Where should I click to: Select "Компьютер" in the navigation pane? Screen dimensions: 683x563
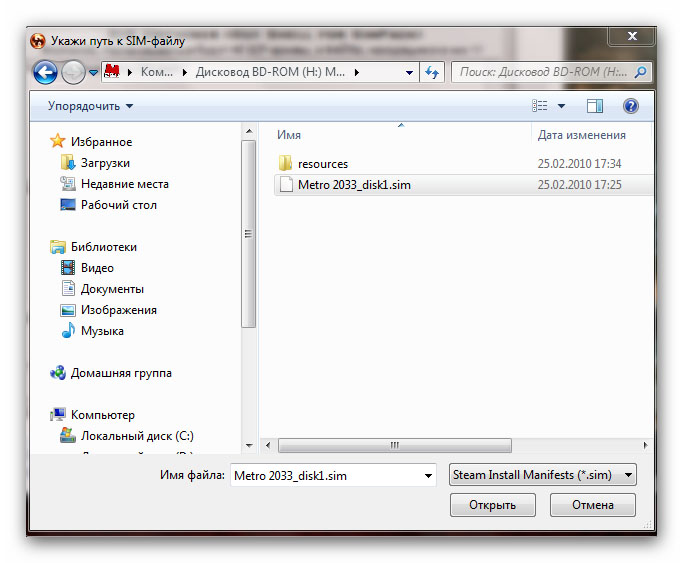[x=103, y=415]
